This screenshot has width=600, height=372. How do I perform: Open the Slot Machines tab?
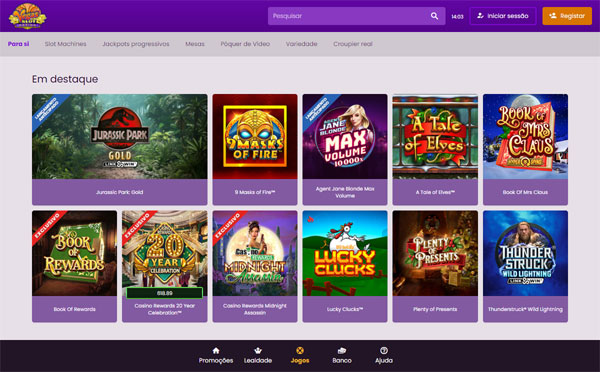(65, 44)
